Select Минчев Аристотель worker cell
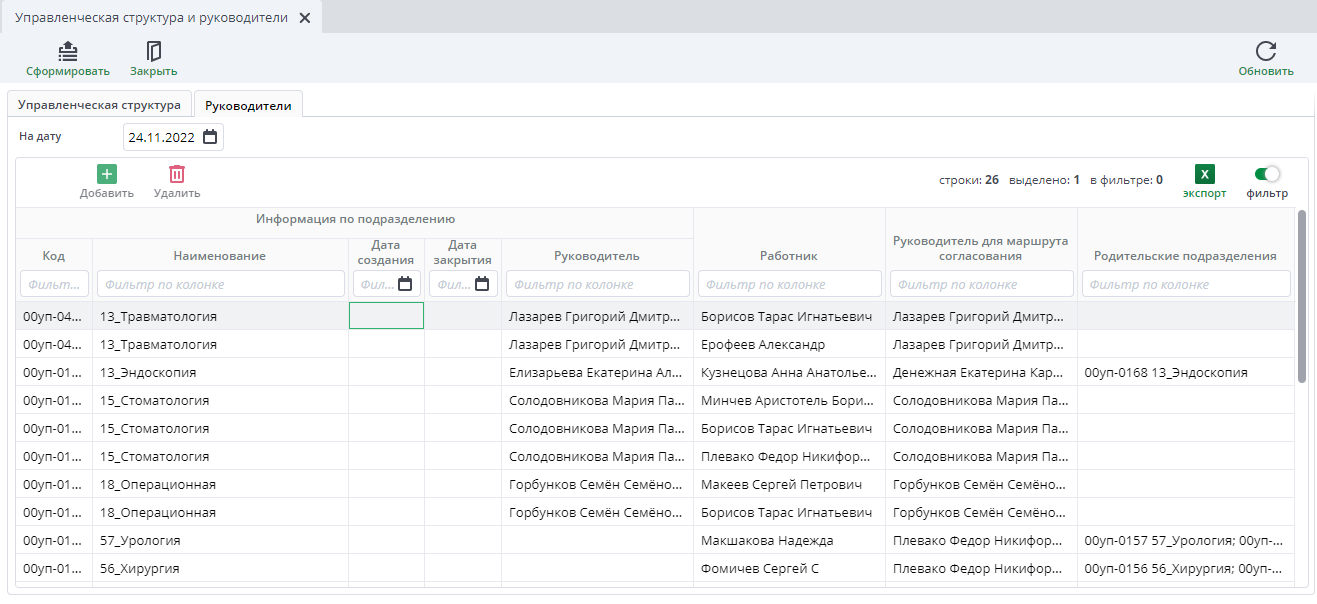 pyautogui.click(x=789, y=400)
